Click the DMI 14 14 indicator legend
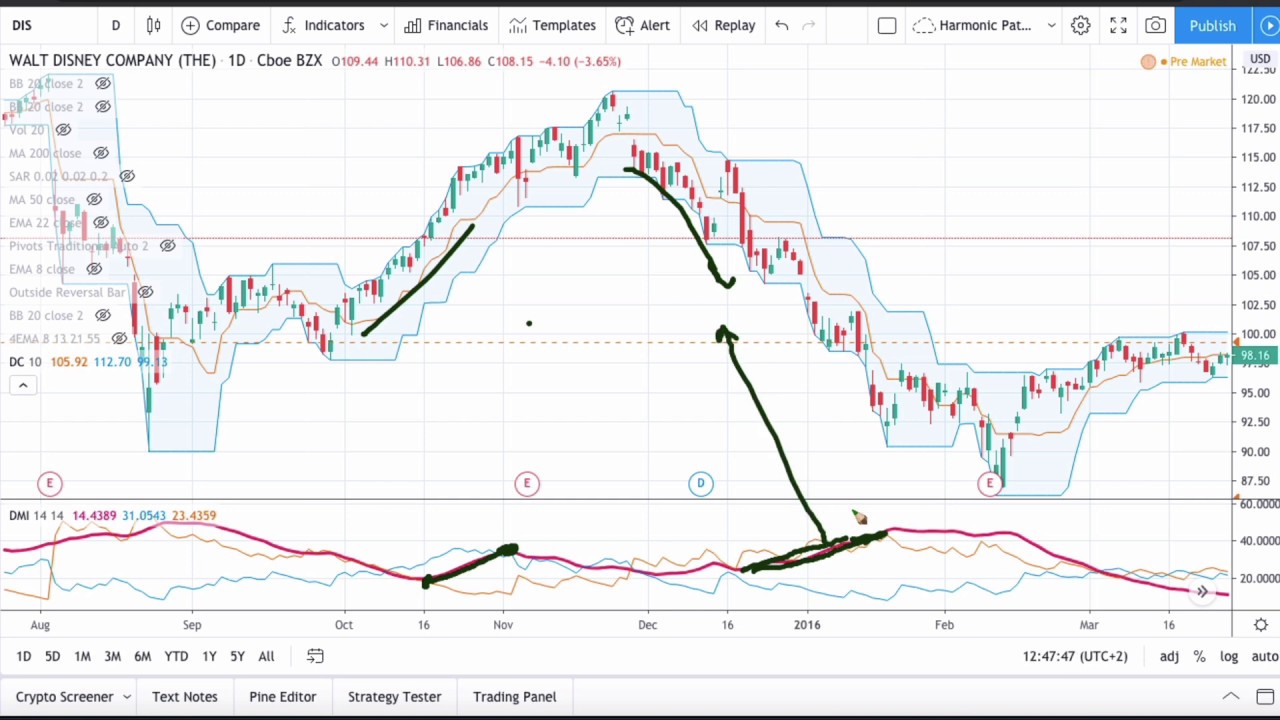Screen dimensions: 1280x720 click(36, 516)
